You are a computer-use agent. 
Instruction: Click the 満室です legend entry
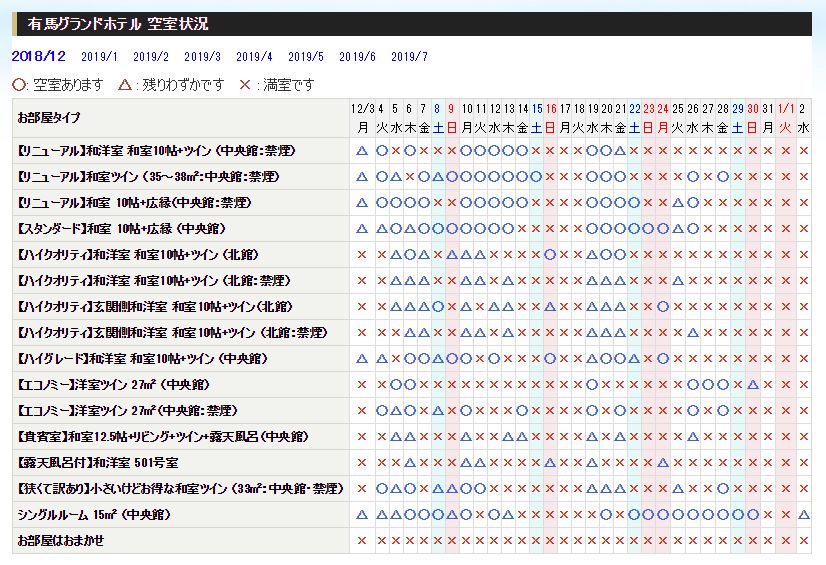point(277,85)
